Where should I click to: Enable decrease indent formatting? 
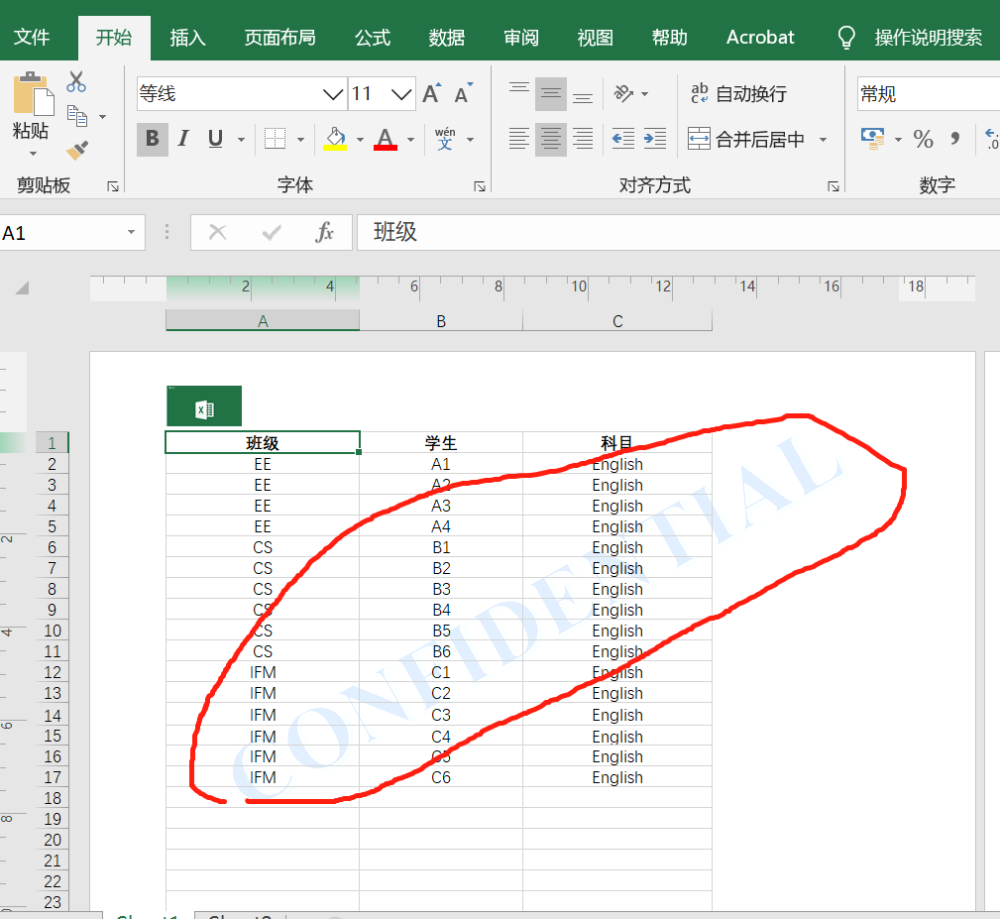[622, 139]
